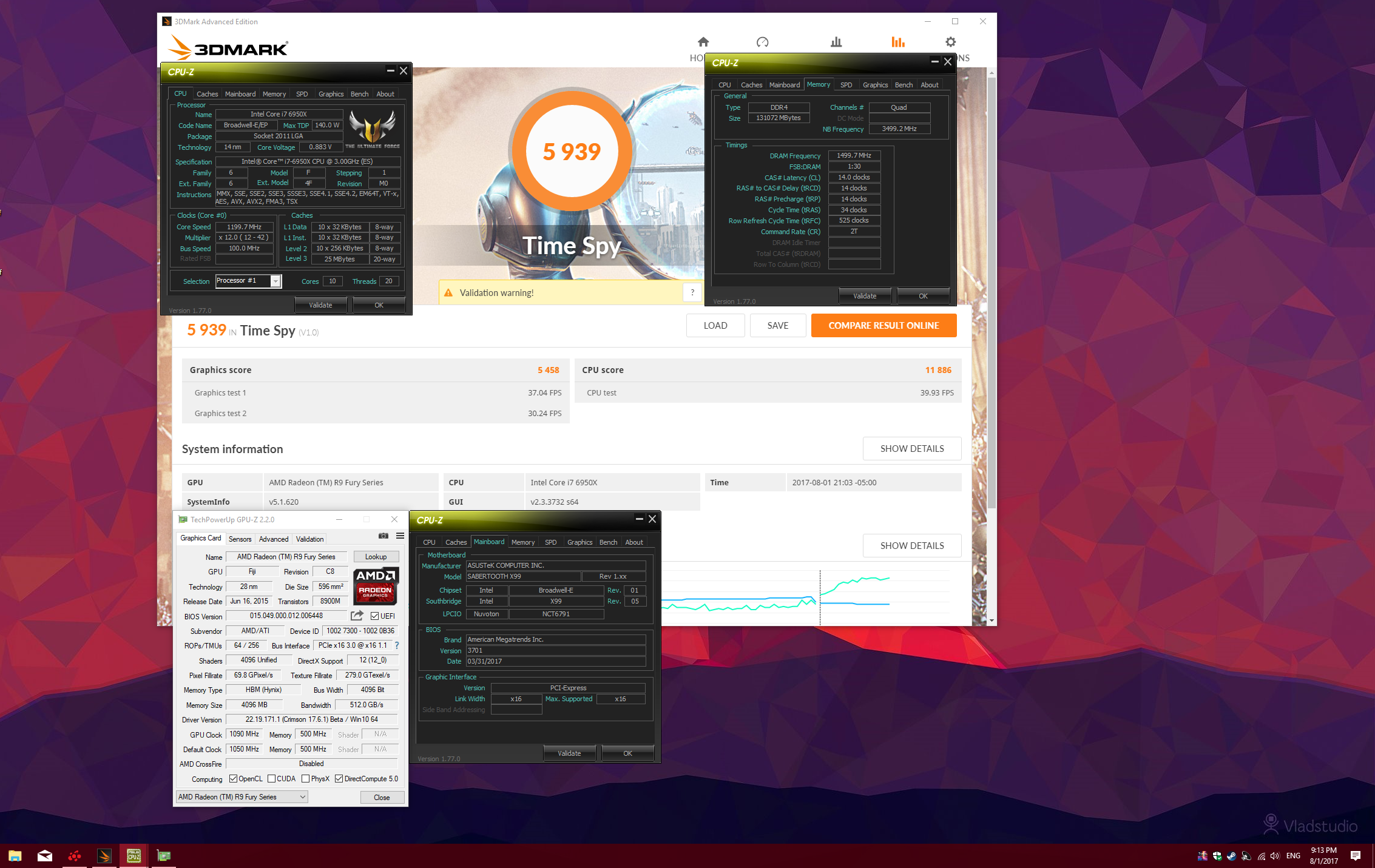This screenshot has width=1375, height=868.
Task: Click 3DMark scrollbar down arrow
Action: pyautogui.click(x=992, y=620)
